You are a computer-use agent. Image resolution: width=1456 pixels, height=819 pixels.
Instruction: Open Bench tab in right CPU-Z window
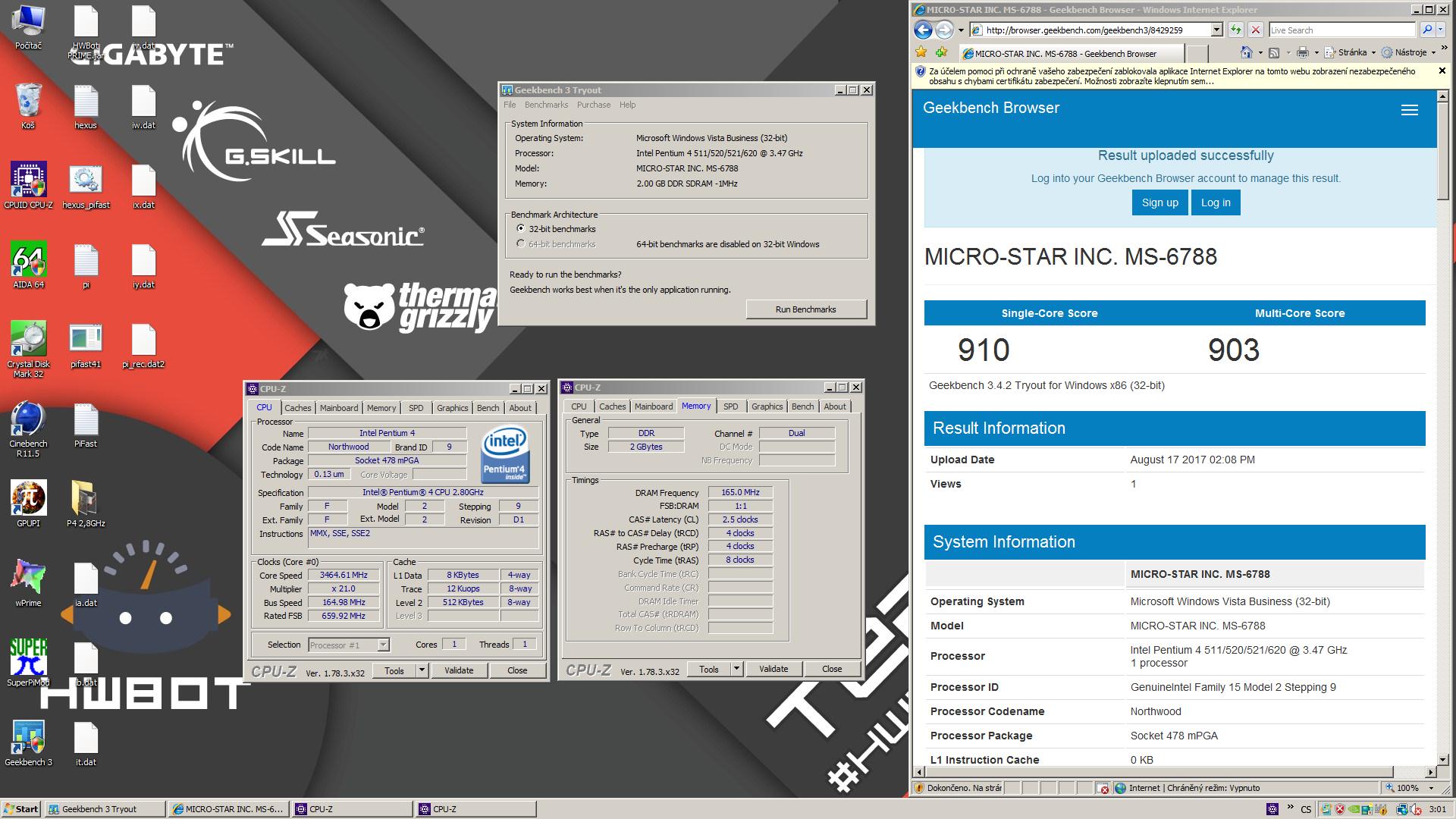(802, 406)
